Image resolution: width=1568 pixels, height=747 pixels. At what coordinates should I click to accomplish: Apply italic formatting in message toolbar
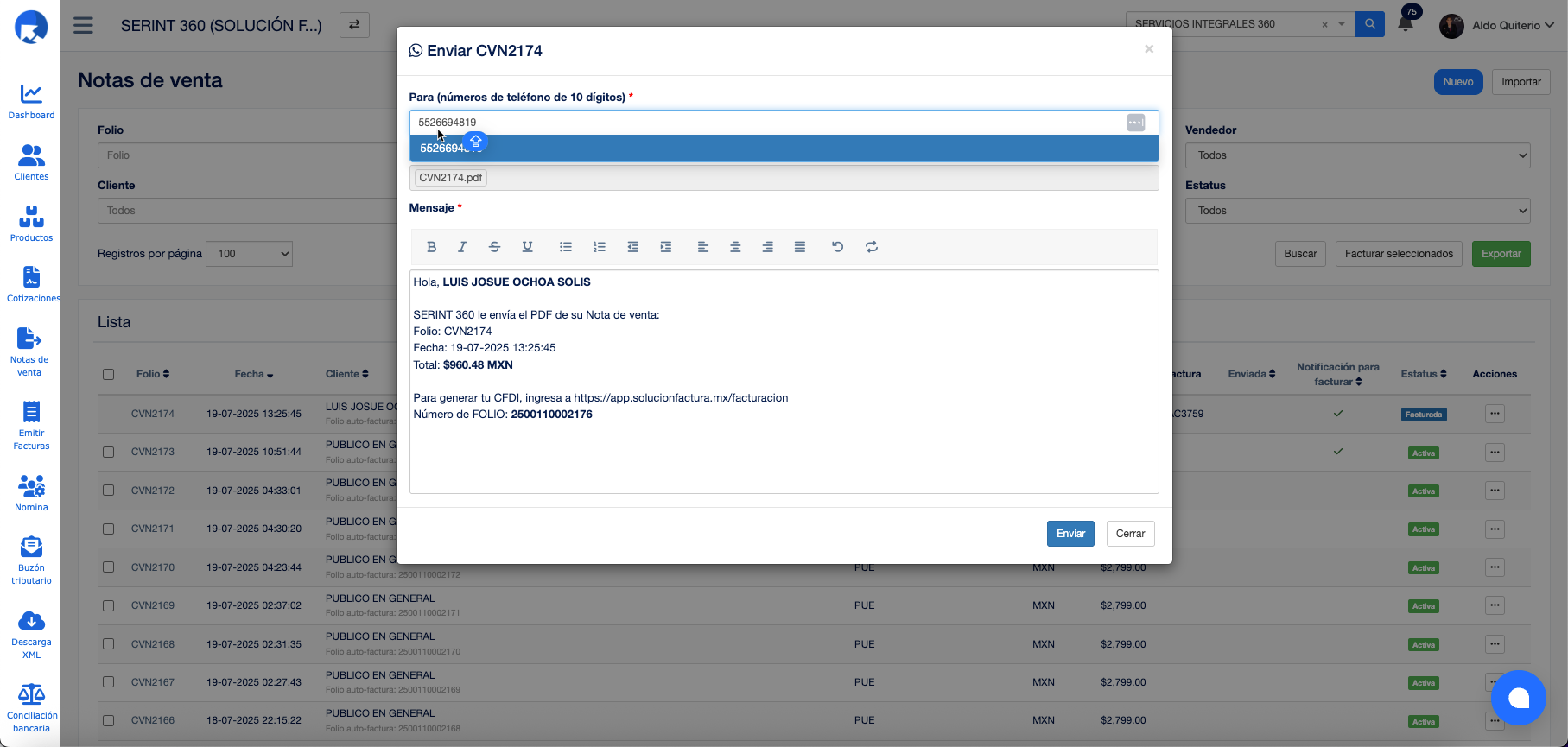[x=462, y=247]
